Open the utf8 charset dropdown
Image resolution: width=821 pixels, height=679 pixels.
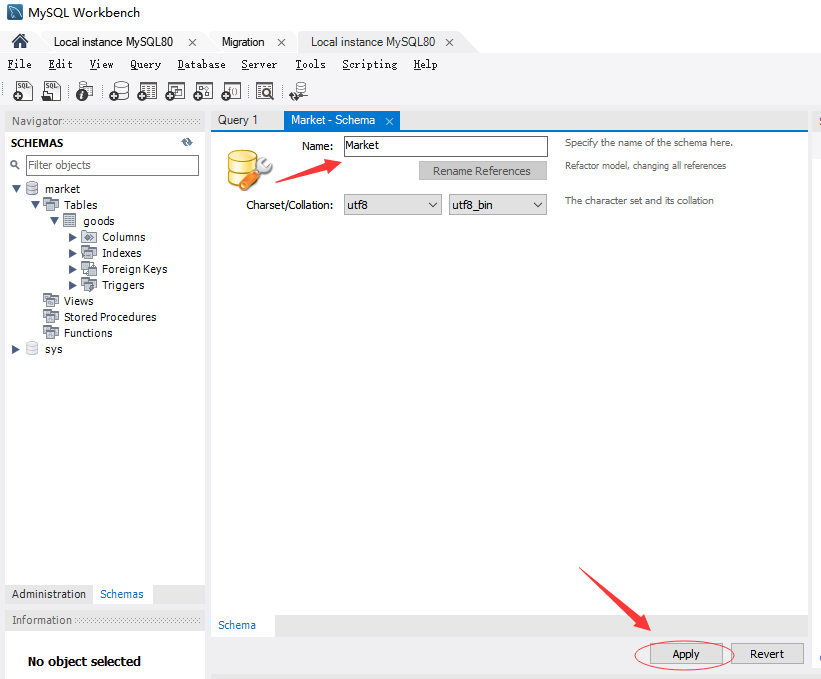(x=393, y=205)
